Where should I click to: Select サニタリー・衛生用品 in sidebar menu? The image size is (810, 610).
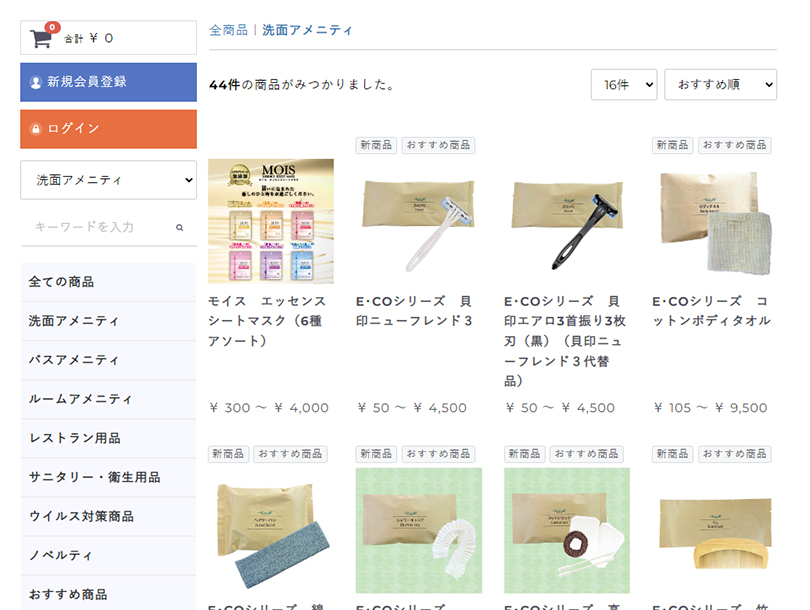108,477
